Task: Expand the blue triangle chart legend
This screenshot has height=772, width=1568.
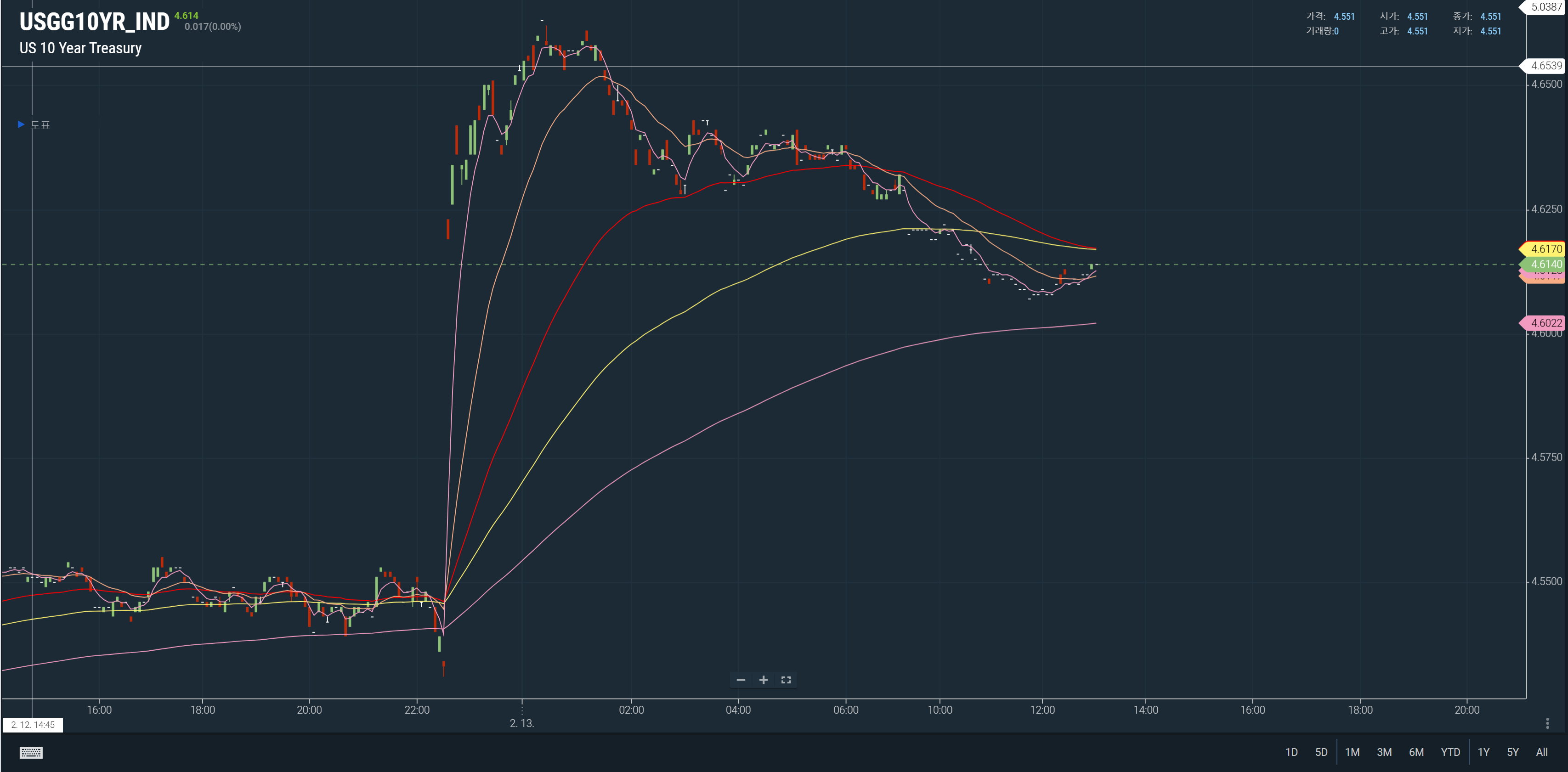Action: click(21, 124)
